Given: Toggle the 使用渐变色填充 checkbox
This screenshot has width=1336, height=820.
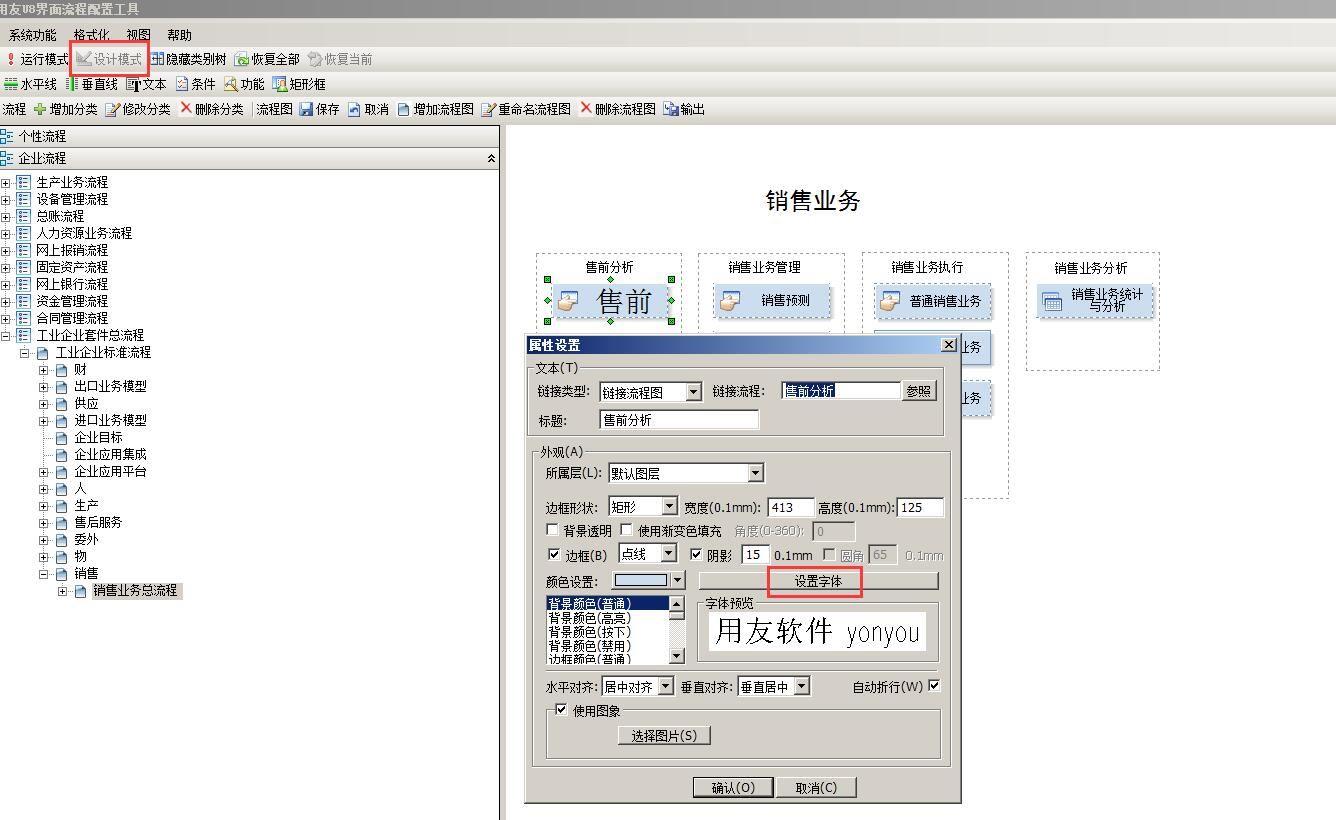Looking at the screenshot, I should [x=627, y=530].
